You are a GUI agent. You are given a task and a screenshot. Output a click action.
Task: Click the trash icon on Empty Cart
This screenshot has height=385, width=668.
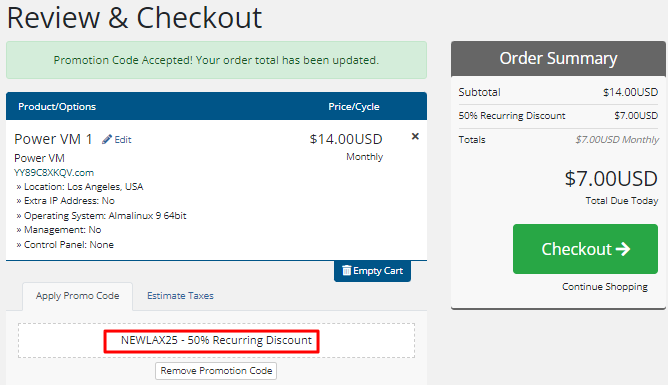[x=347, y=270]
